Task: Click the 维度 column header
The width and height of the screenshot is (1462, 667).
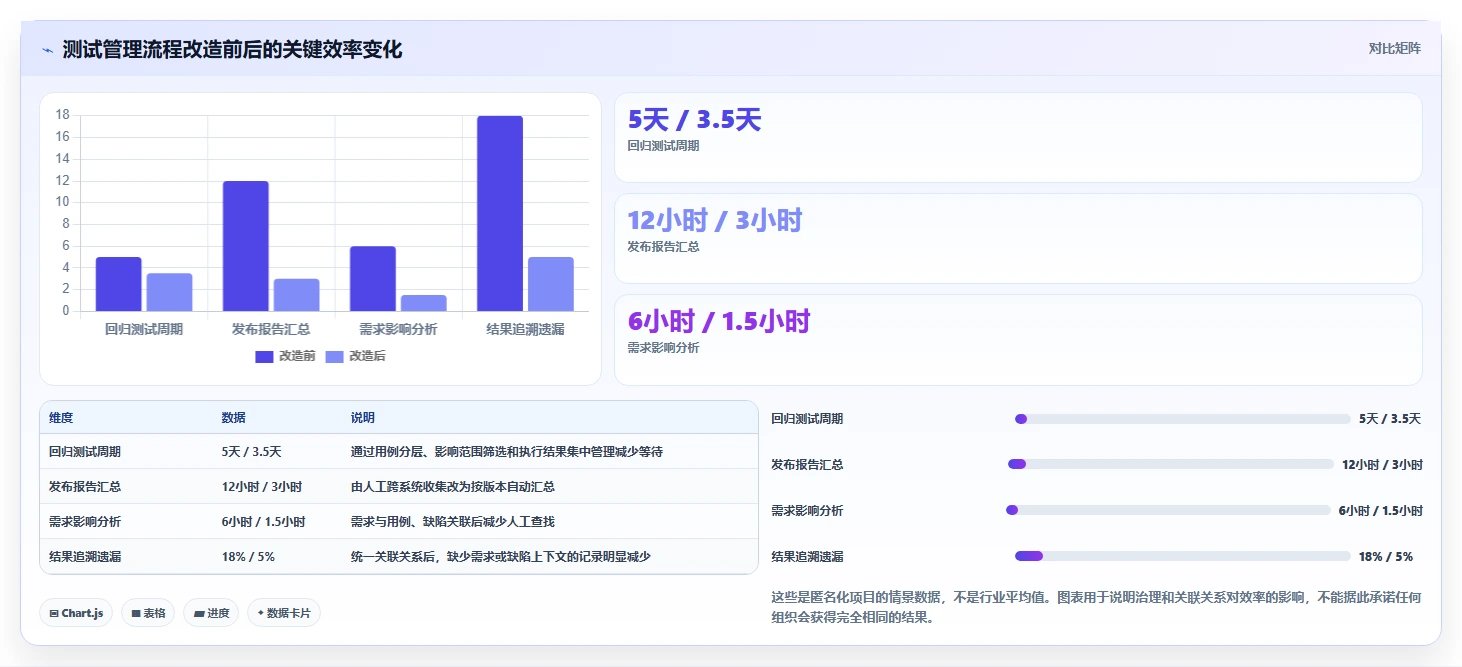Action: (61, 418)
